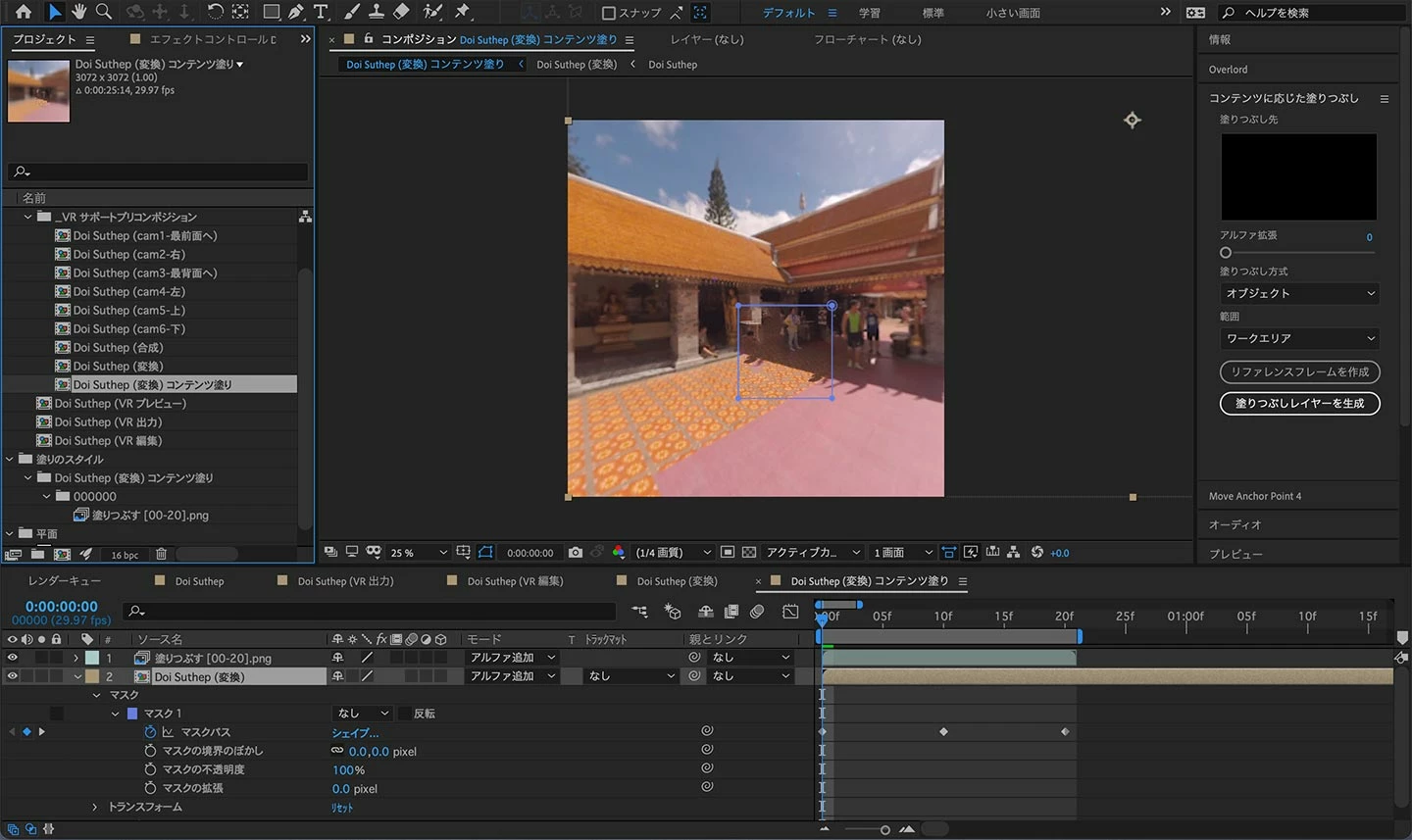Click the Home icon in toolbar
This screenshot has height=840, width=1412.
pos(24,12)
